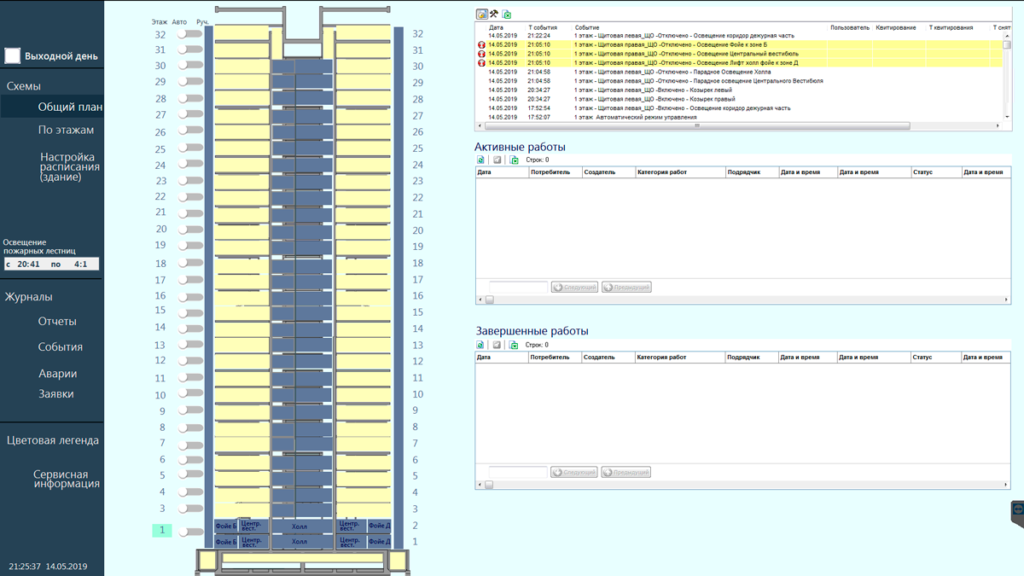Open the Аварии journal
Screen dimensions: 1024x576
[x=57, y=374]
